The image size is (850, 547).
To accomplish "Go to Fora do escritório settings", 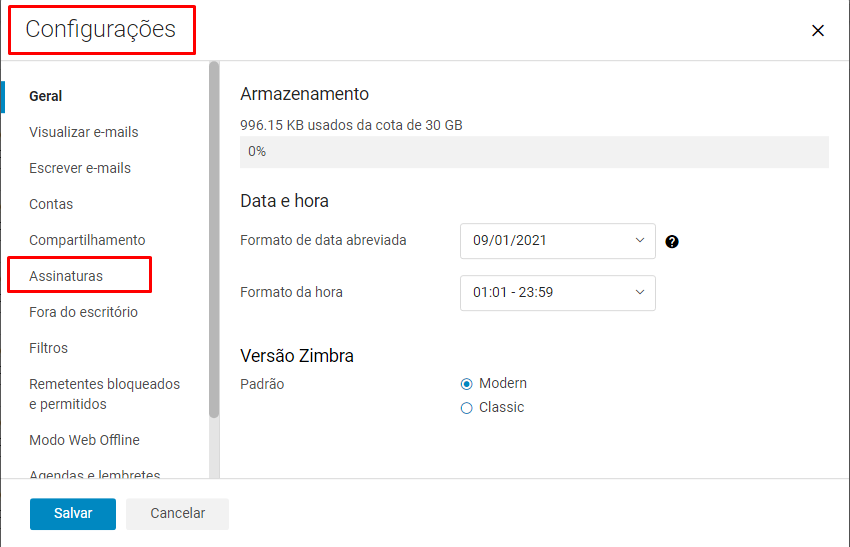I will 83,312.
